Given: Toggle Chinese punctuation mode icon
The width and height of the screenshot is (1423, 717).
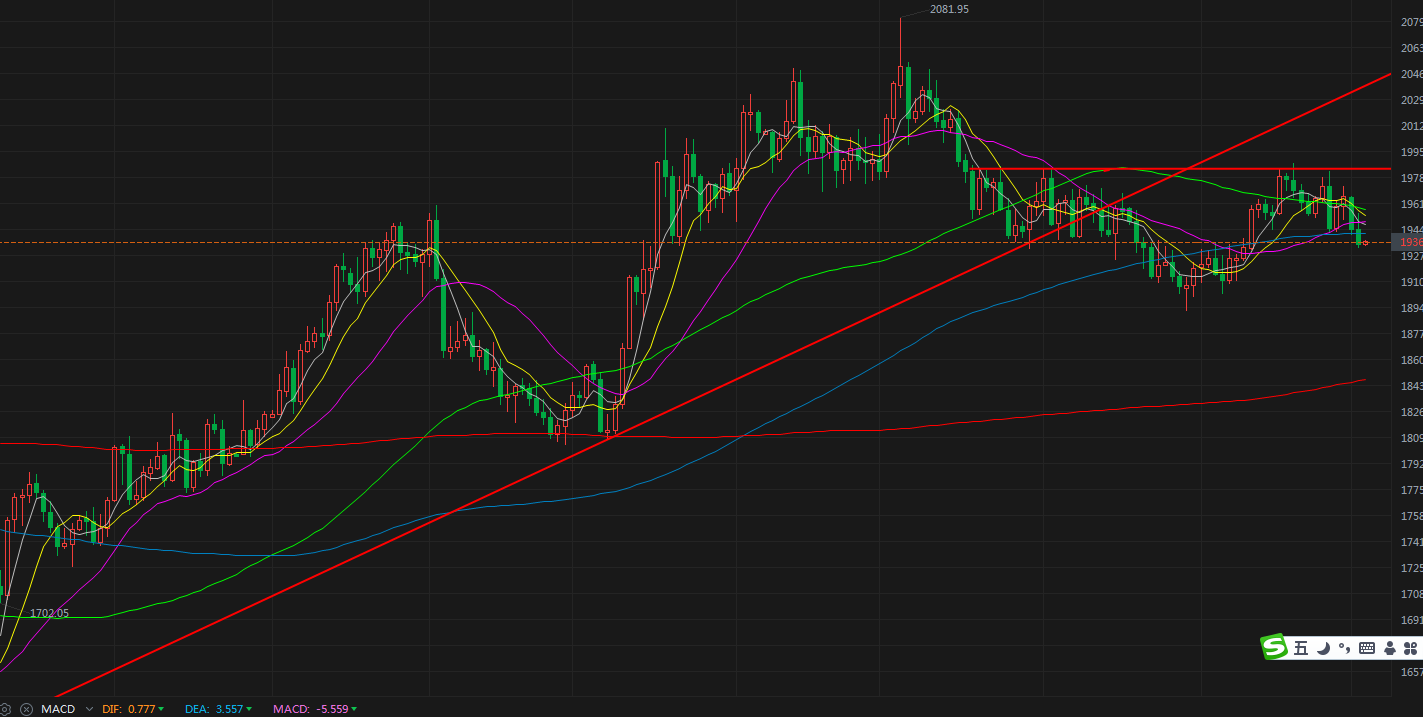Looking at the screenshot, I should [x=1345, y=648].
